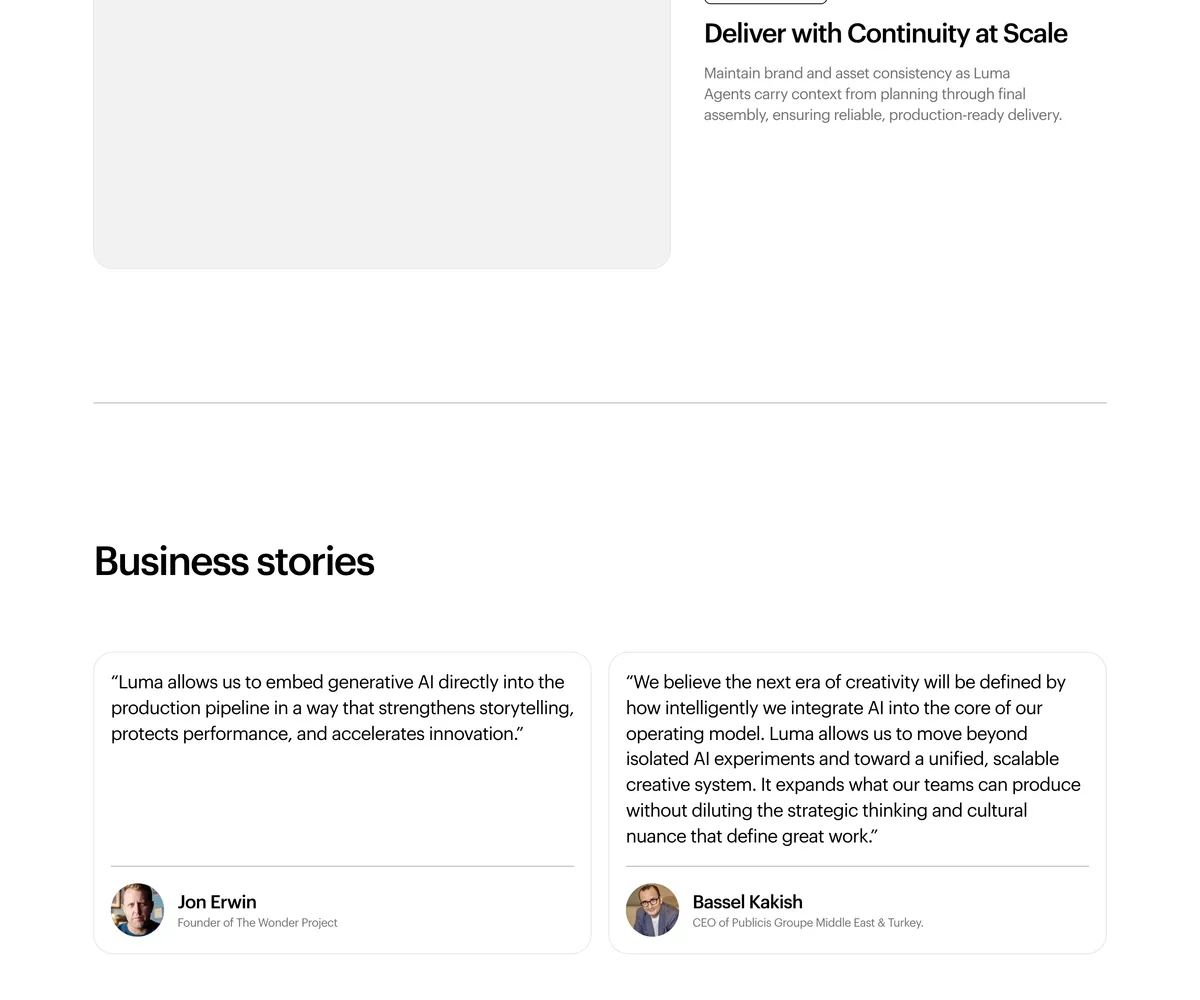Click Bassel Kakish's avatar picture
The height and width of the screenshot is (1000, 1200).
point(652,910)
